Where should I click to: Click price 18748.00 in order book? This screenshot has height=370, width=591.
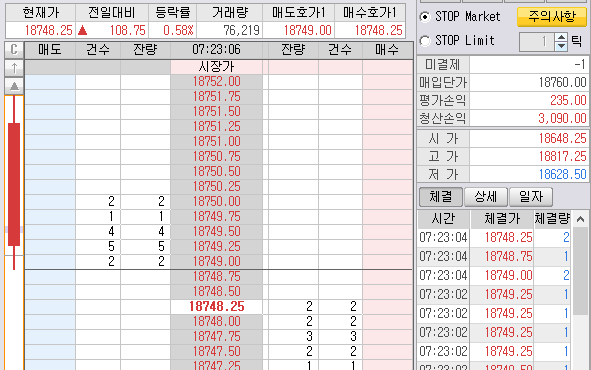point(216,322)
